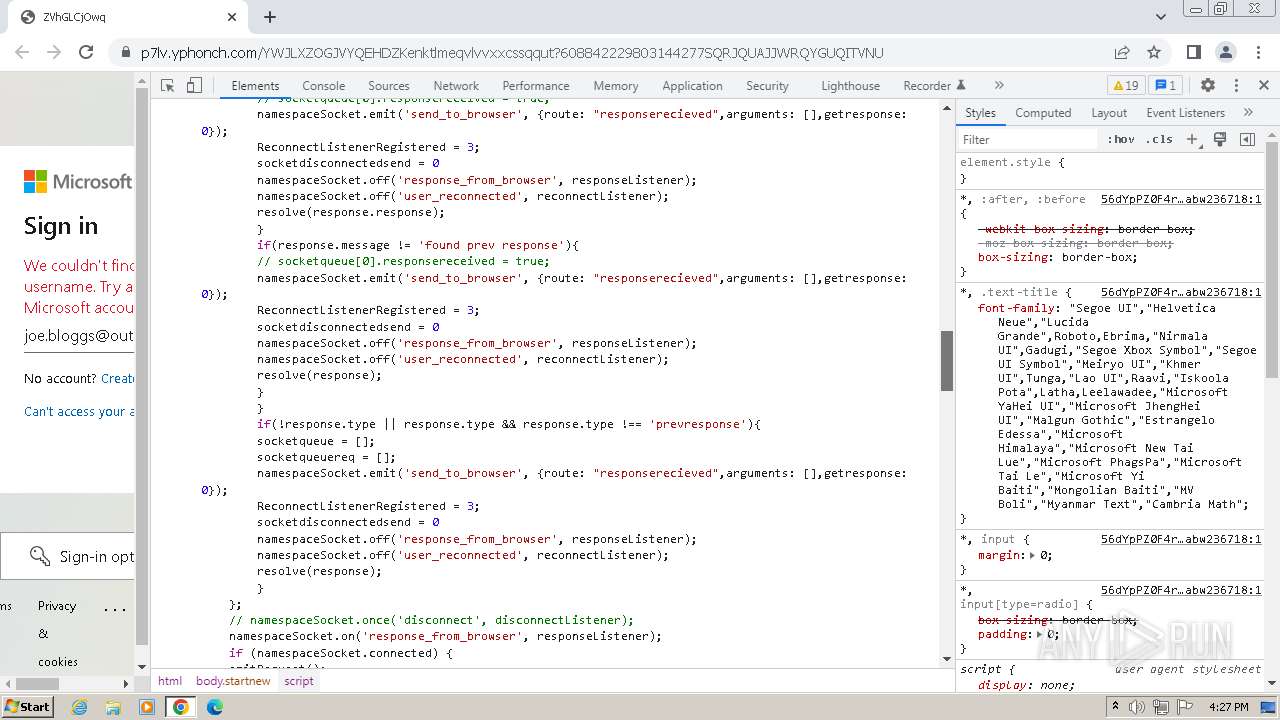Click the Styles Filter input field
1280x720 pixels.
point(1028,140)
